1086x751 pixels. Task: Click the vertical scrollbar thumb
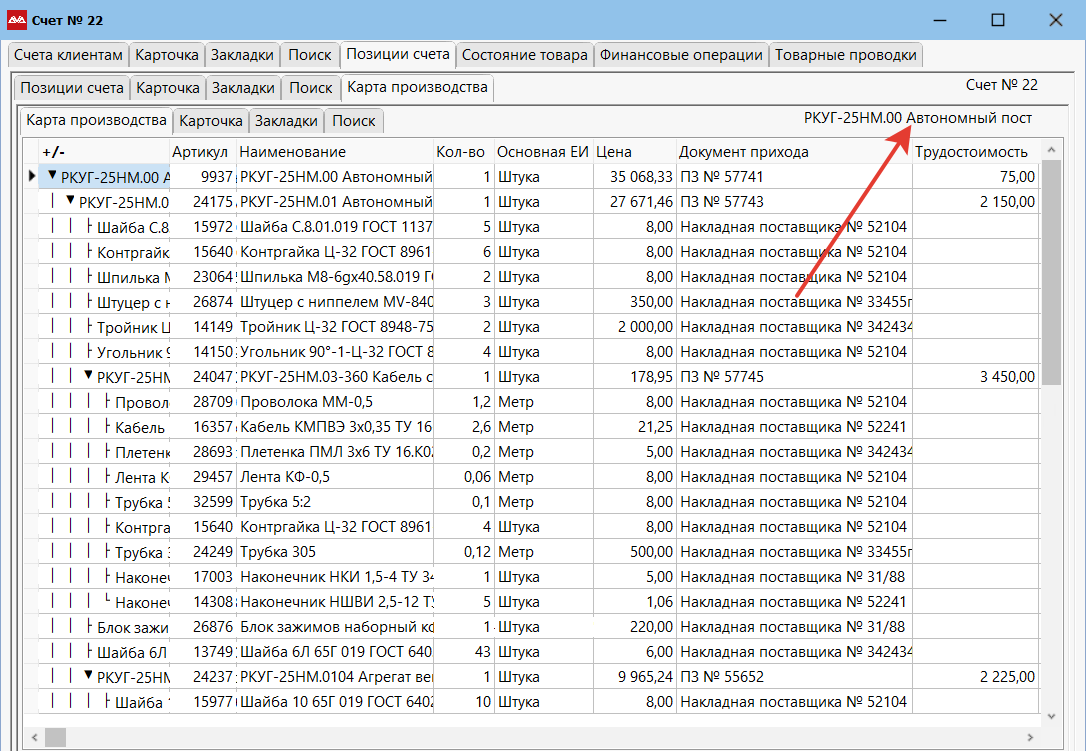(x=1050, y=272)
